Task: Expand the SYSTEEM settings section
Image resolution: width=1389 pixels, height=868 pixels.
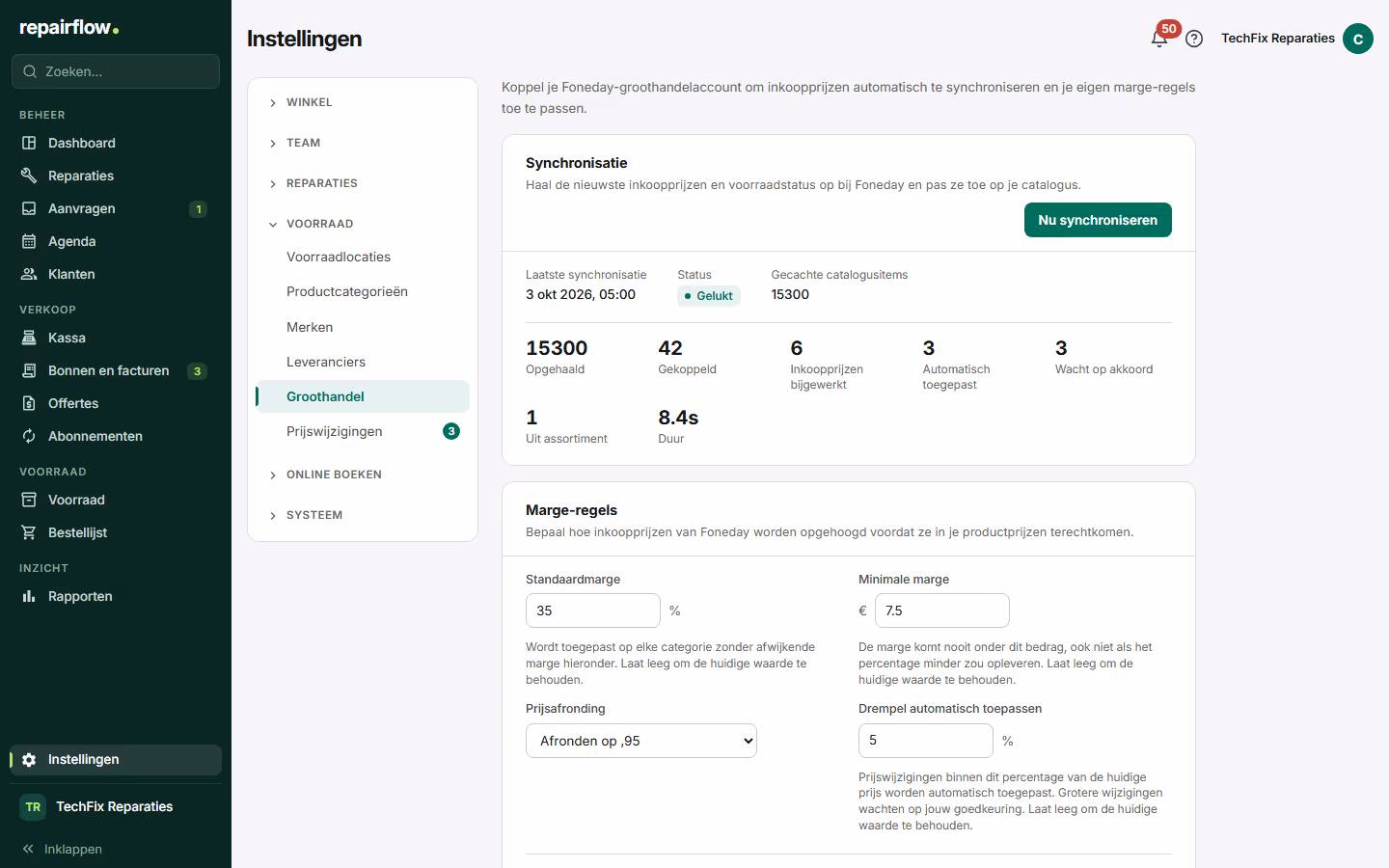Action: tap(363, 515)
